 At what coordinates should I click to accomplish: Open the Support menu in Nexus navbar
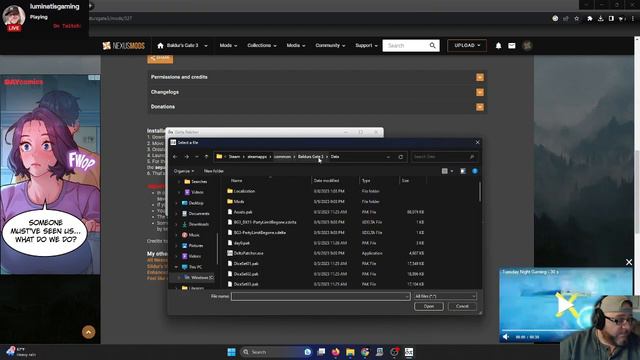[x=366, y=46]
